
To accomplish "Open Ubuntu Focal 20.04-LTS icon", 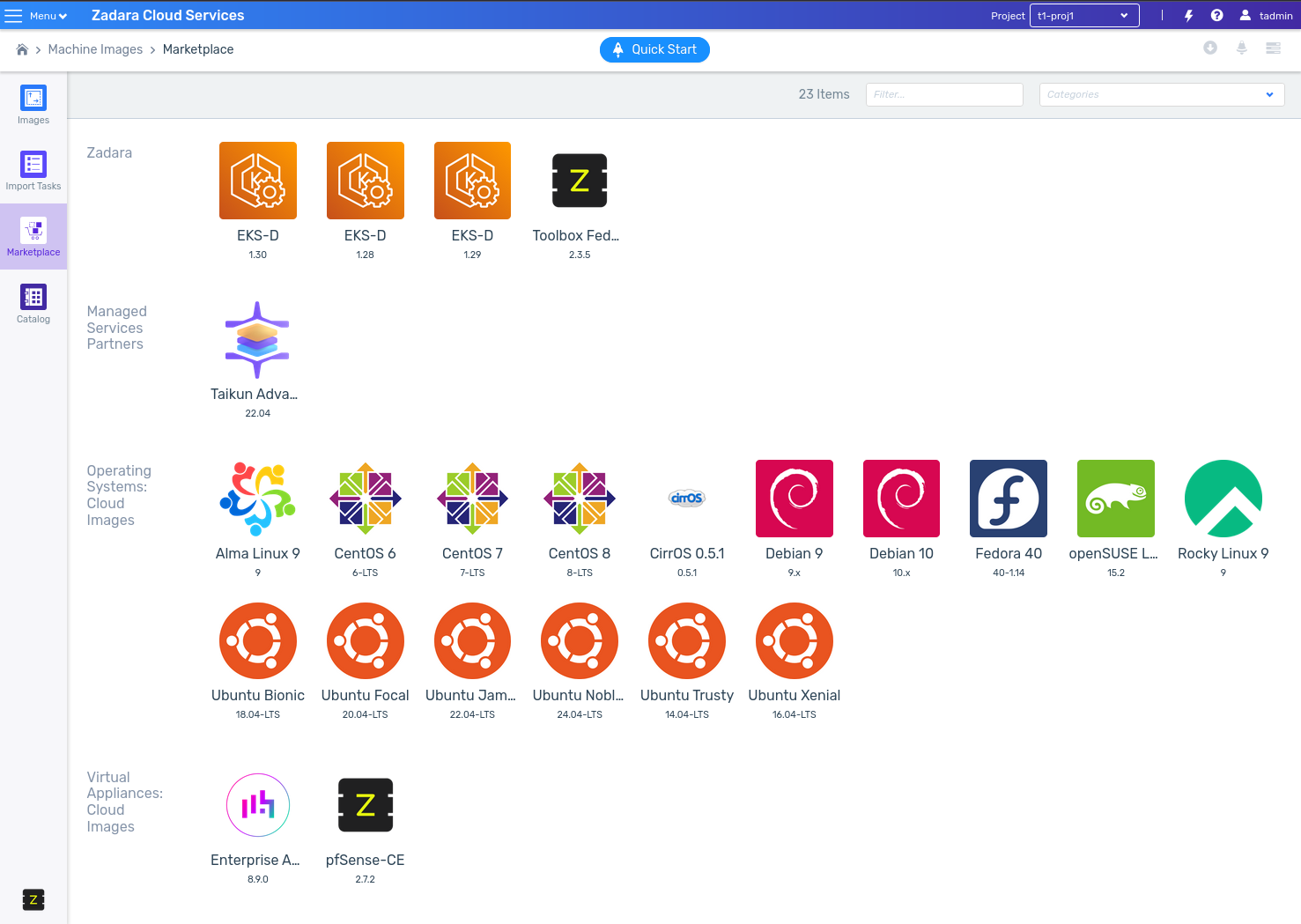I will [x=365, y=640].
